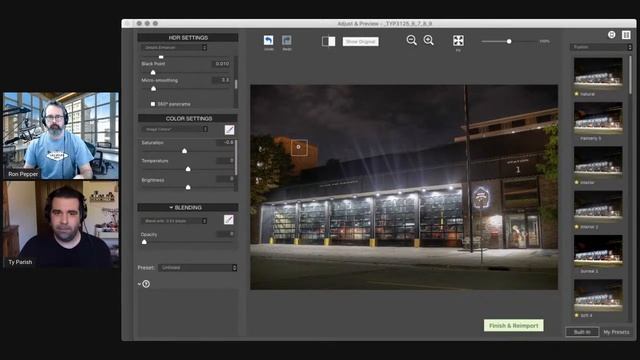Select the Surreal 3 preset thumbnail

(x=598, y=251)
